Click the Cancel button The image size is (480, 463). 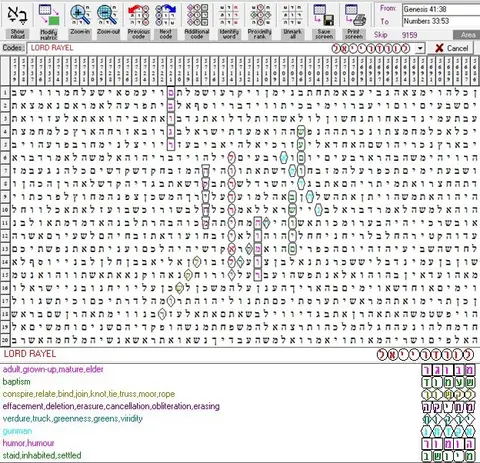pyautogui.click(x=451, y=48)
